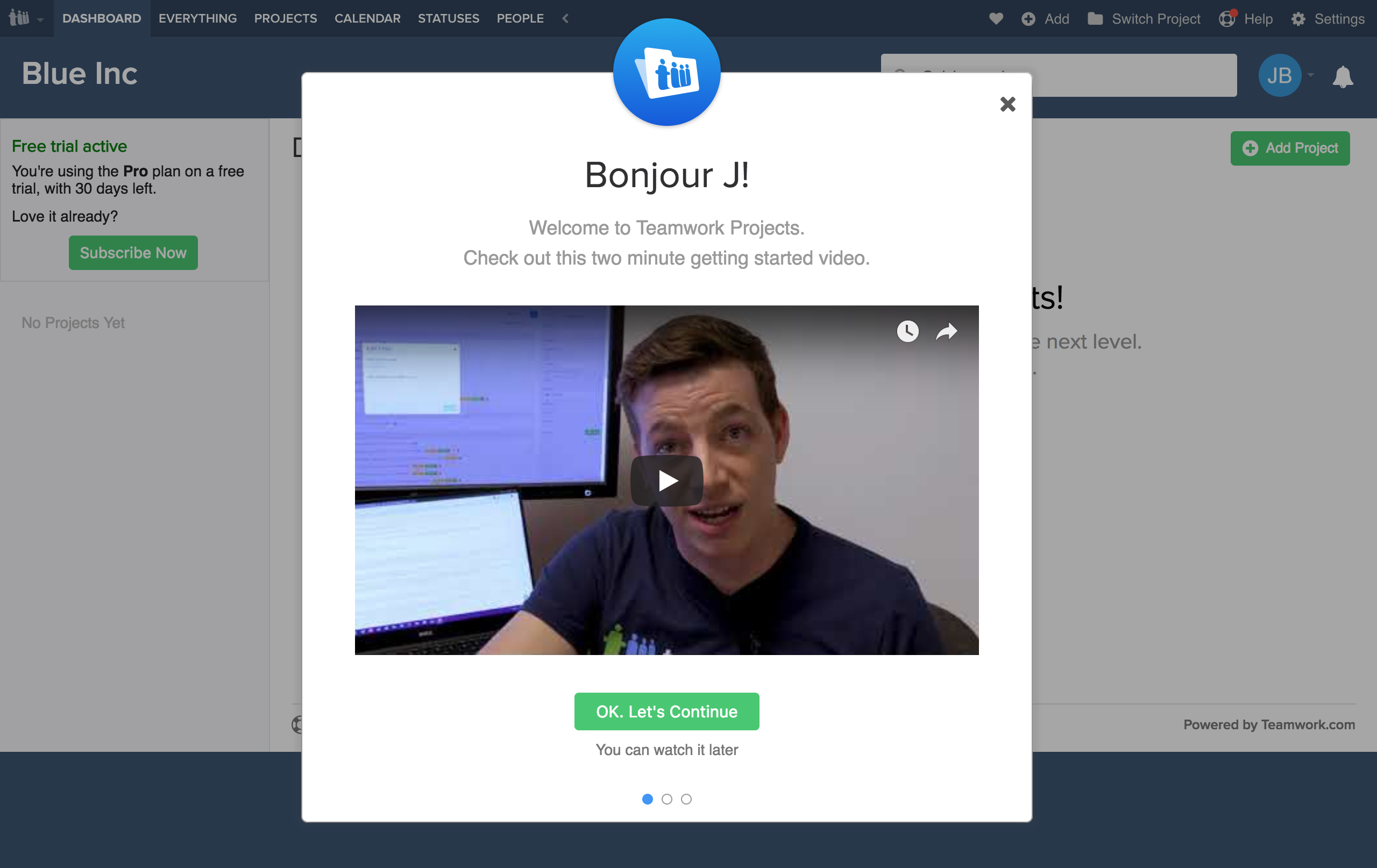Image resolution: width=1377 pixels, height=868 pixels.
Task: Select the Statuses tab
Action: (x=448, y=18)
